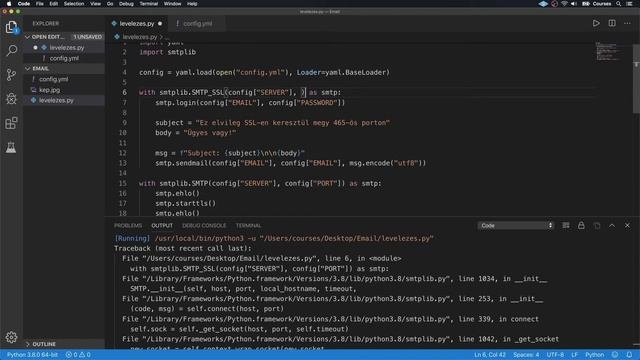The image size is (640, 360).
Task: Open the Search view in activity bar
Action: click(11, 51)
